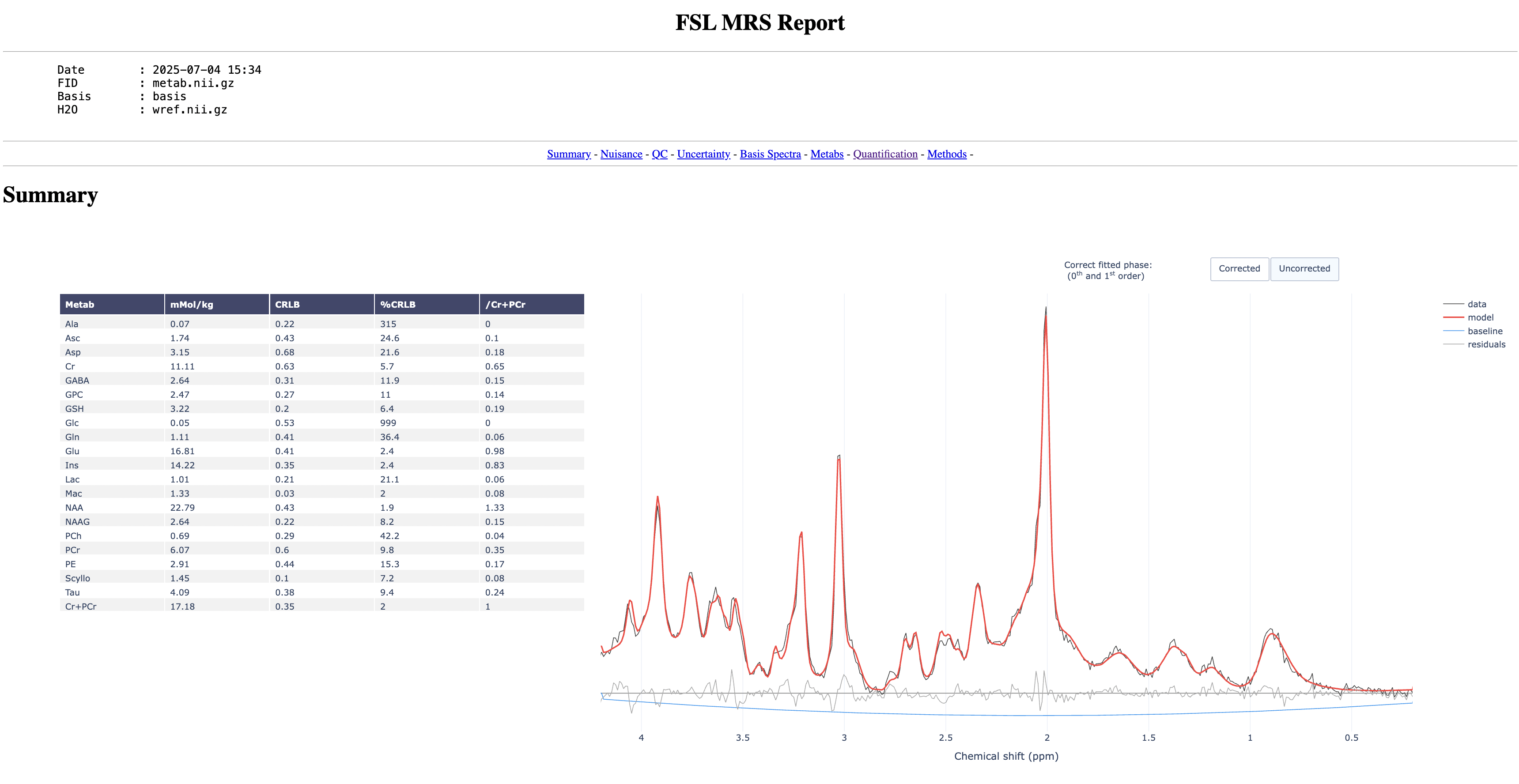
Task: Toggle residuals trace in plot legend
Action: 1485,344
